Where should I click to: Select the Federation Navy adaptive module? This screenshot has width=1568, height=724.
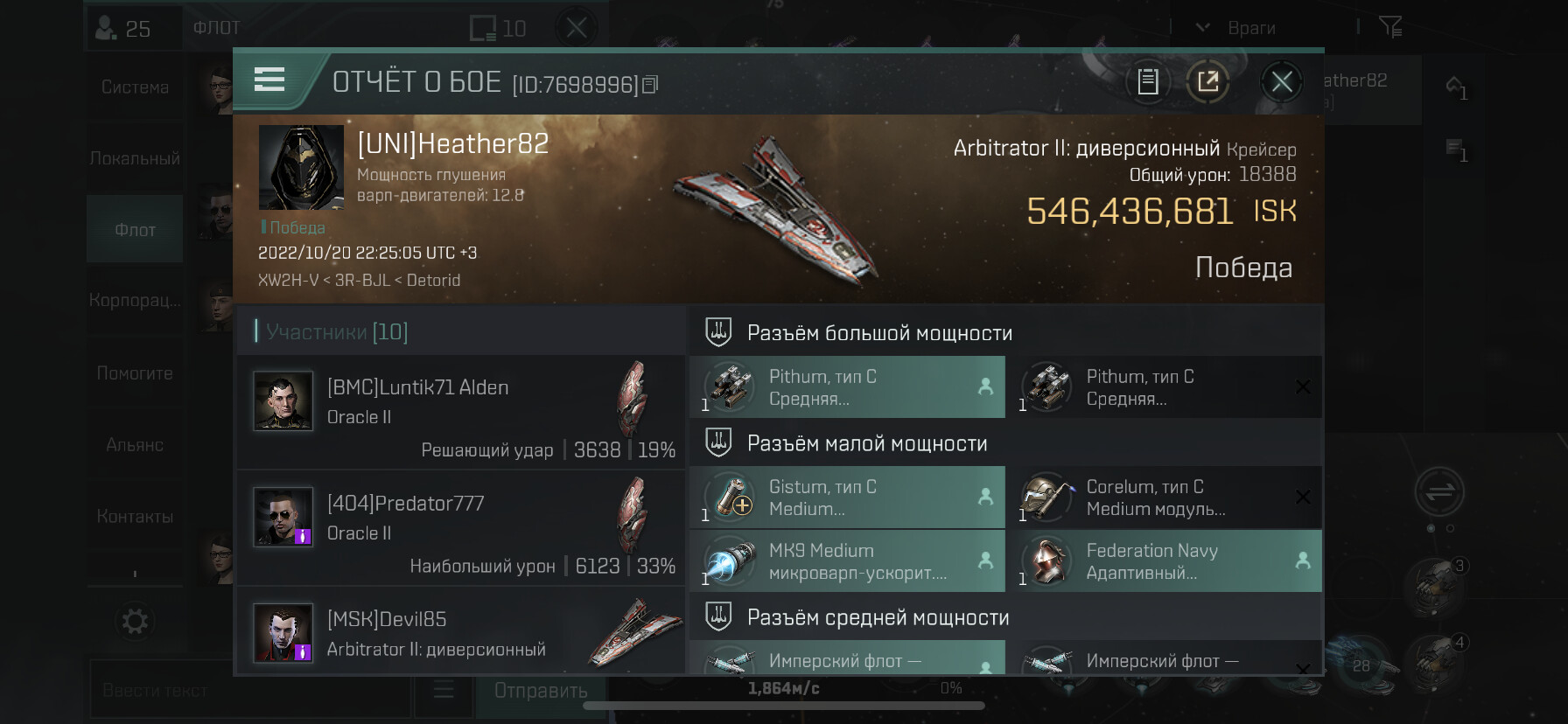(x=1164, y=561)
